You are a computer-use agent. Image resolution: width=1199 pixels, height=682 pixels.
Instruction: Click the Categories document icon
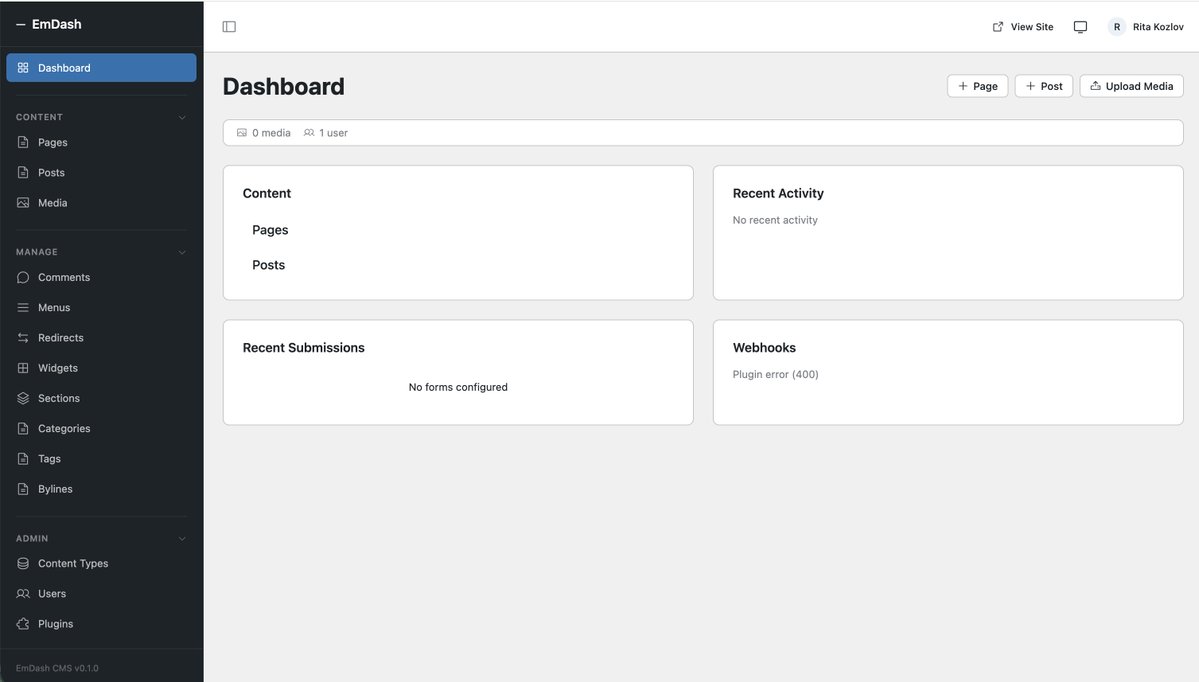[23, 429]
